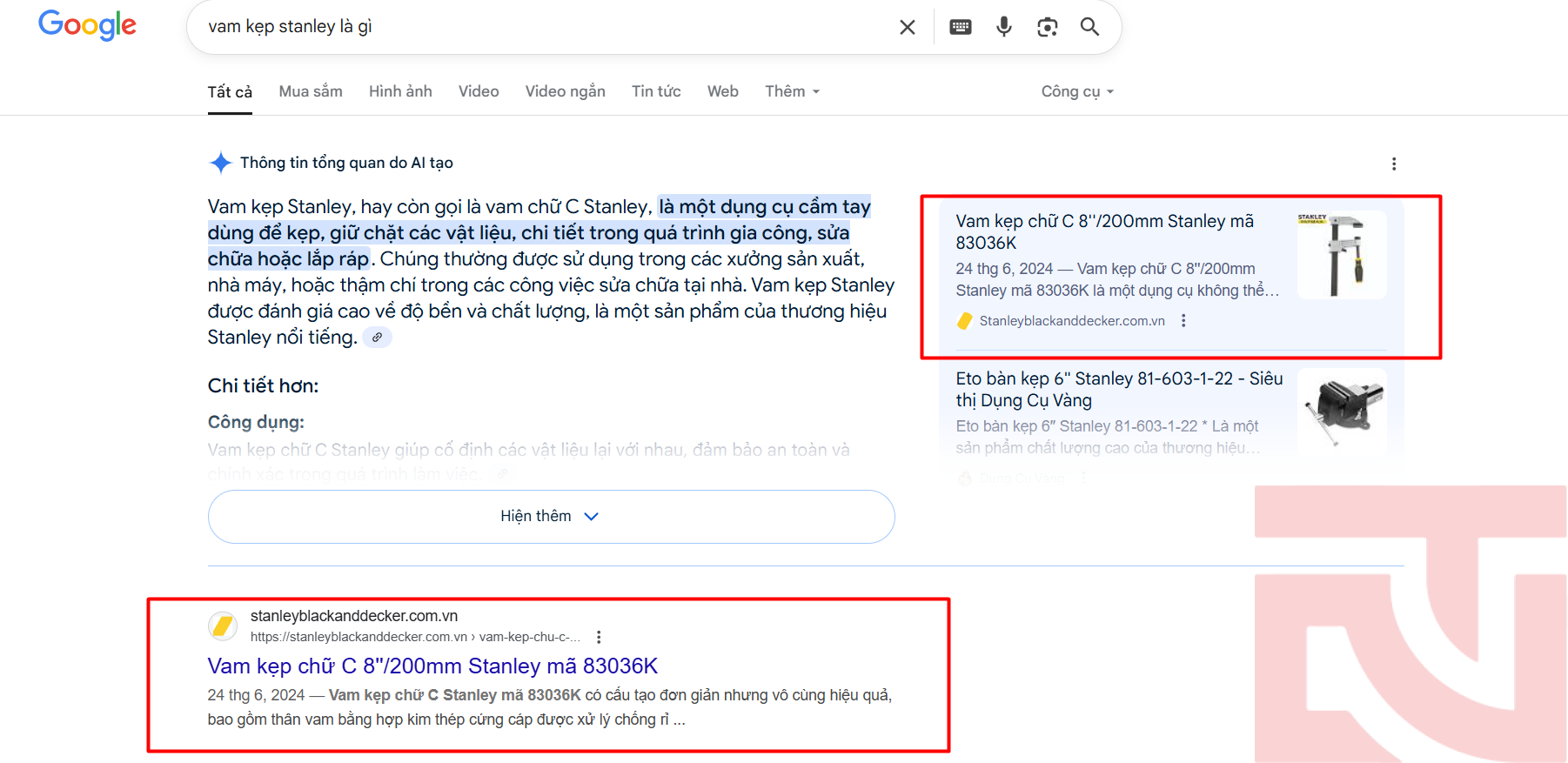Screen dimensions: 1568x763
Task: Open the Video ngắn tab
Action: [566, 91]
